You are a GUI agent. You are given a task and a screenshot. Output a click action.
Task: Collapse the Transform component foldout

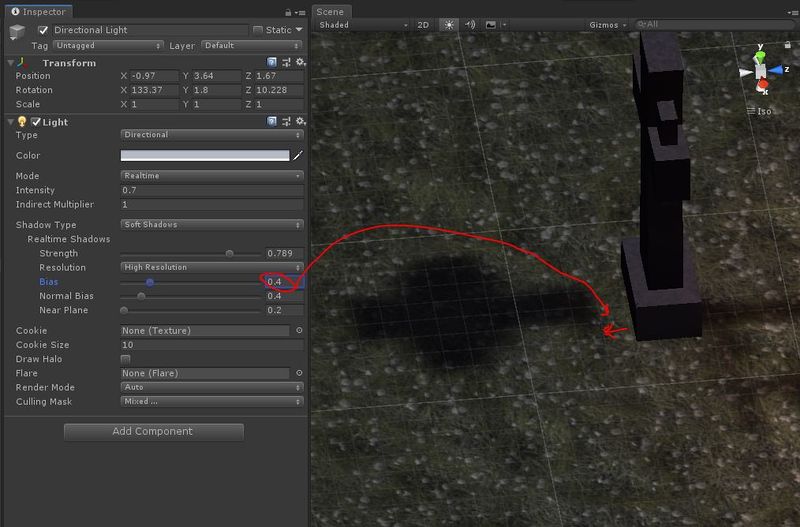[11, 62]
